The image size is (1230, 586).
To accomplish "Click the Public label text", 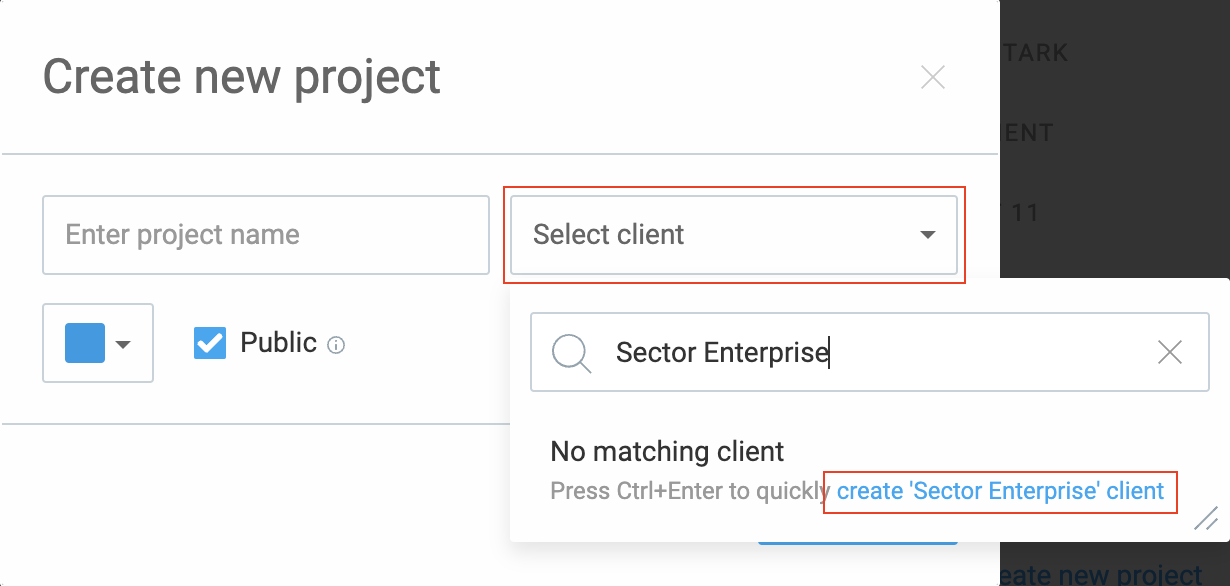I will click(278, 343).
